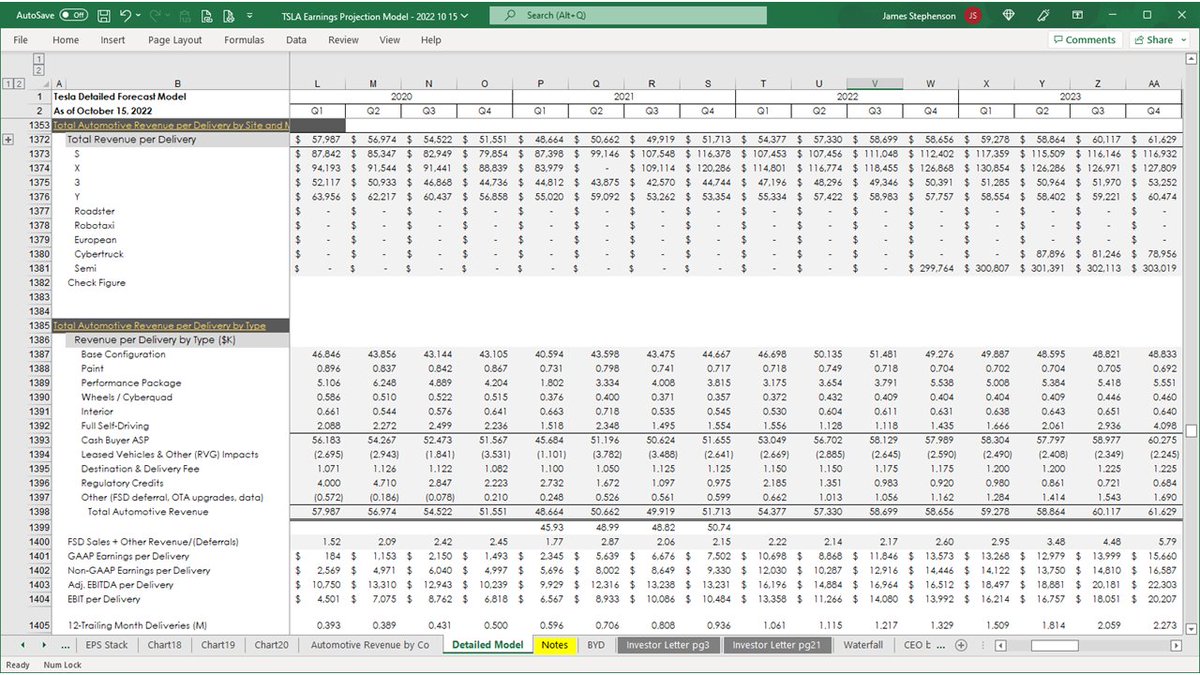Click column outline level 1 button
The width and height of the screenshot is (1200, 675).
click(x=38, y=59)
